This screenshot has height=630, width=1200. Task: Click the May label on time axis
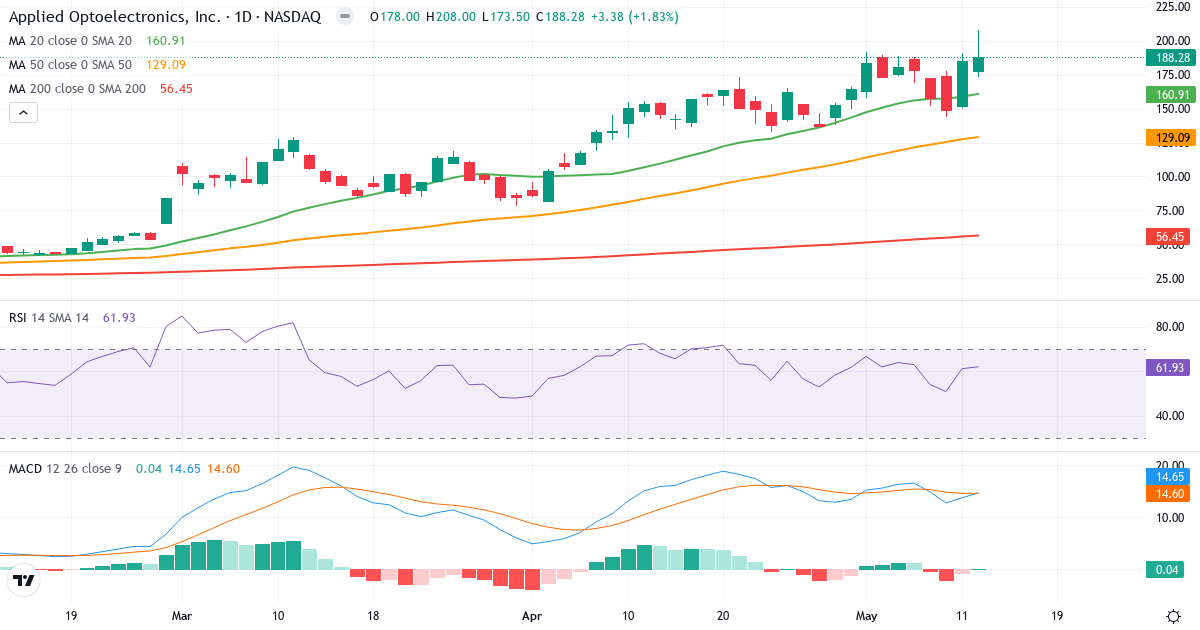(865, 616)
